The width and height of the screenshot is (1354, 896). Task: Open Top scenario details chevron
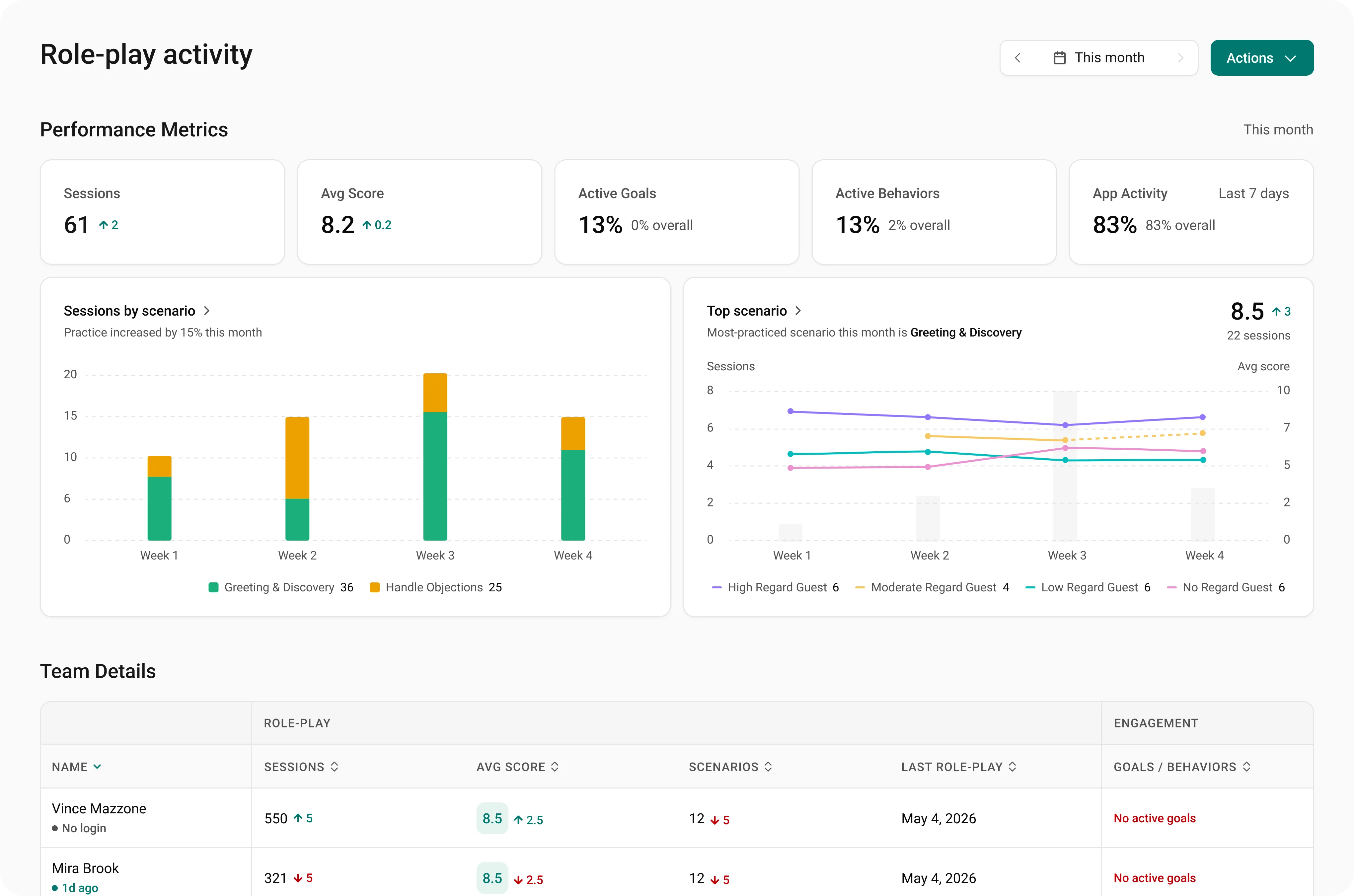(798, 311)
